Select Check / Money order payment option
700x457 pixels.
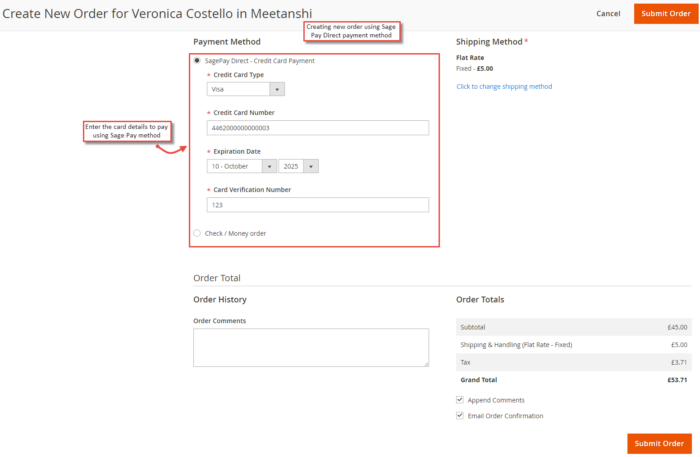click(x=197, y=233)
